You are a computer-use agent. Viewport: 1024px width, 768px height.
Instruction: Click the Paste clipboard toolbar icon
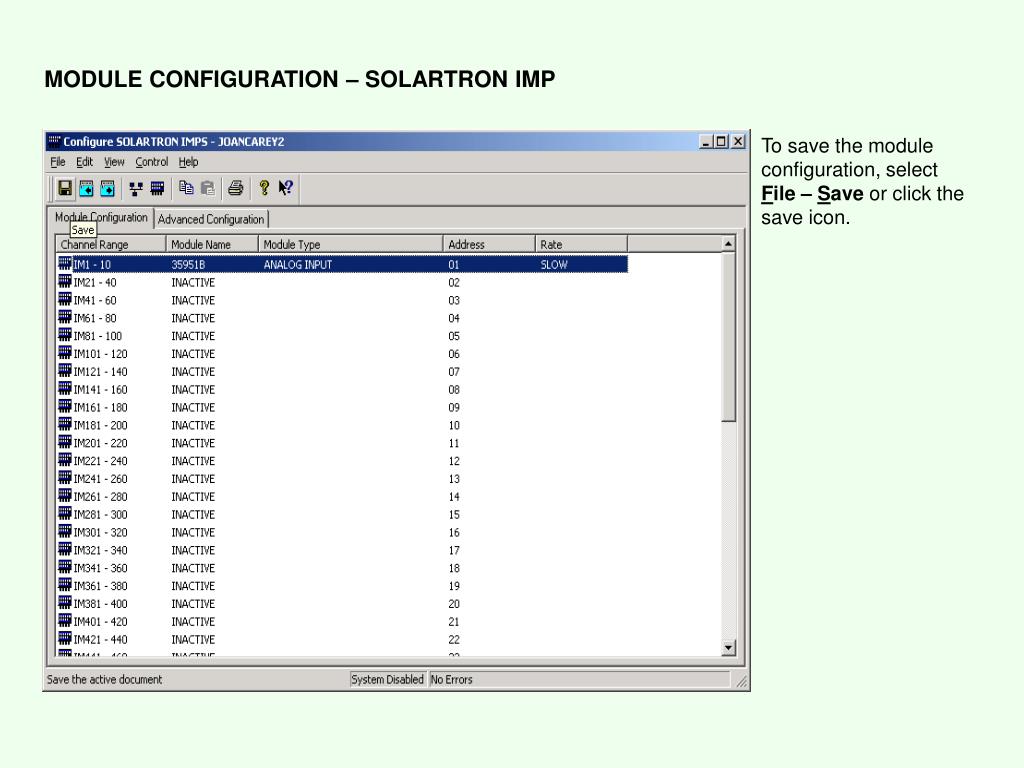208,188
